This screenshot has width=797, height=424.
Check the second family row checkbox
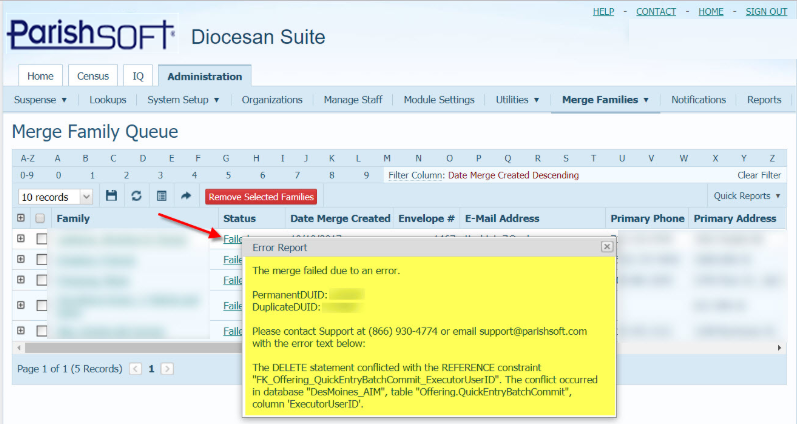(x=42, y=260)
